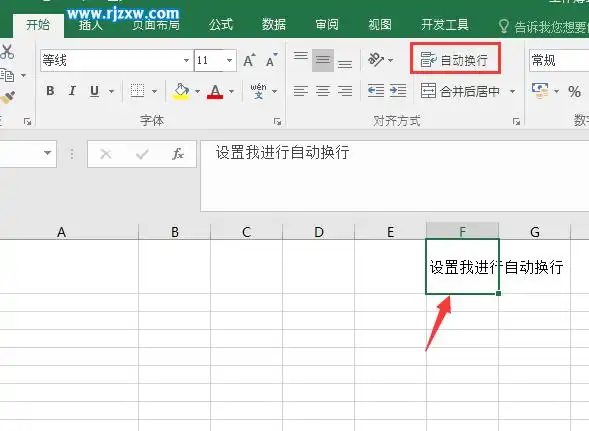Screen dimensions: 589x431
Task: Confirm formula bar entry (check)
Action: [142, 154]
